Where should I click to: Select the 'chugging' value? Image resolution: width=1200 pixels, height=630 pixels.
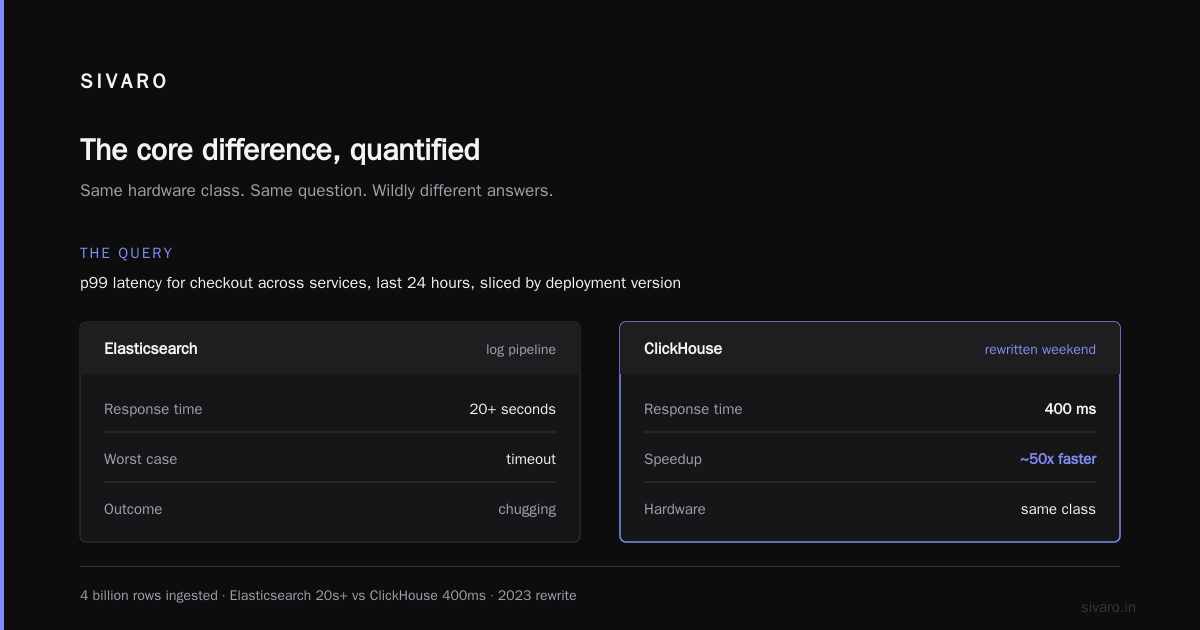527,509
